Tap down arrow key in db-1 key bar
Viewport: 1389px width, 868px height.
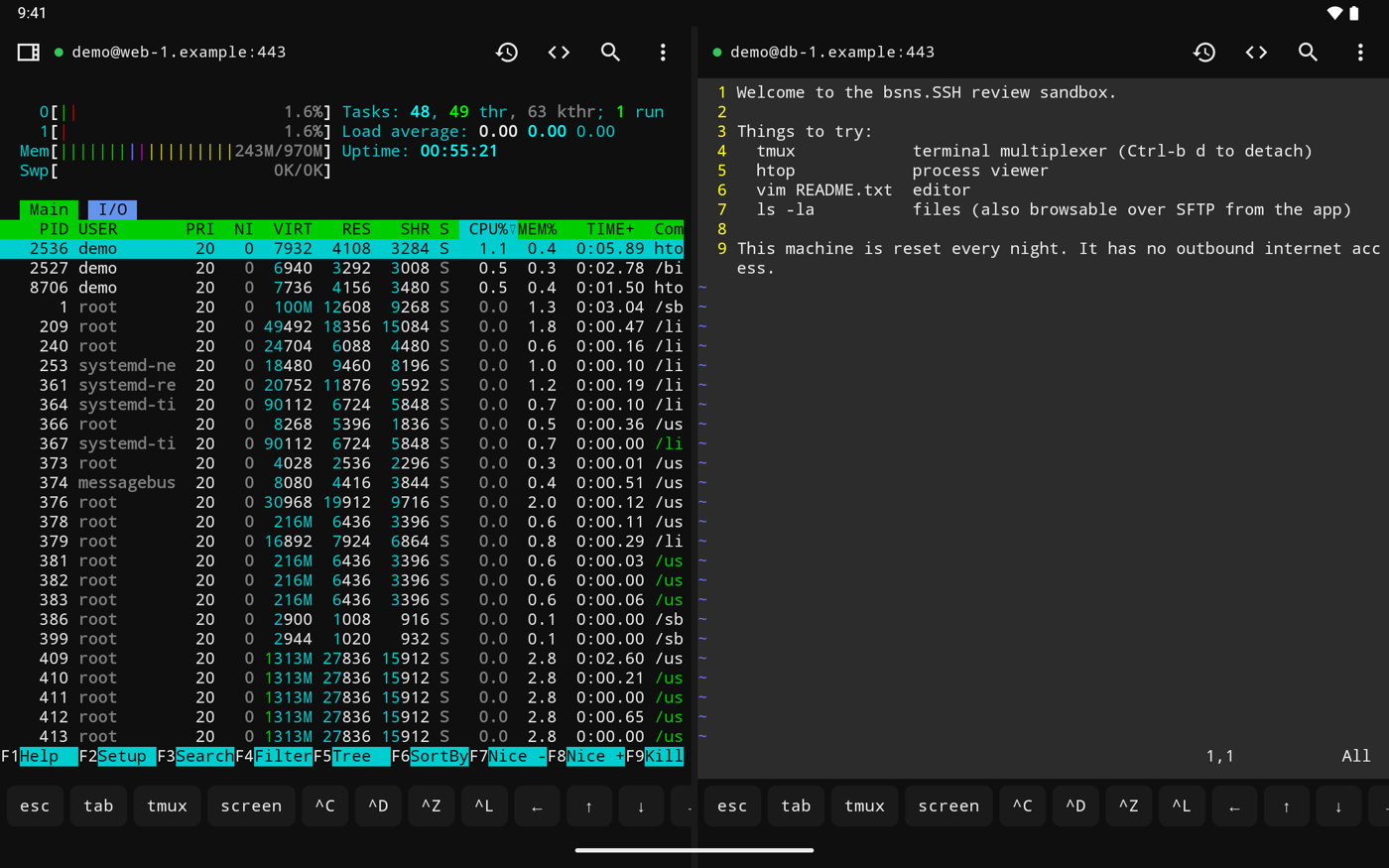pos(1338,806)
